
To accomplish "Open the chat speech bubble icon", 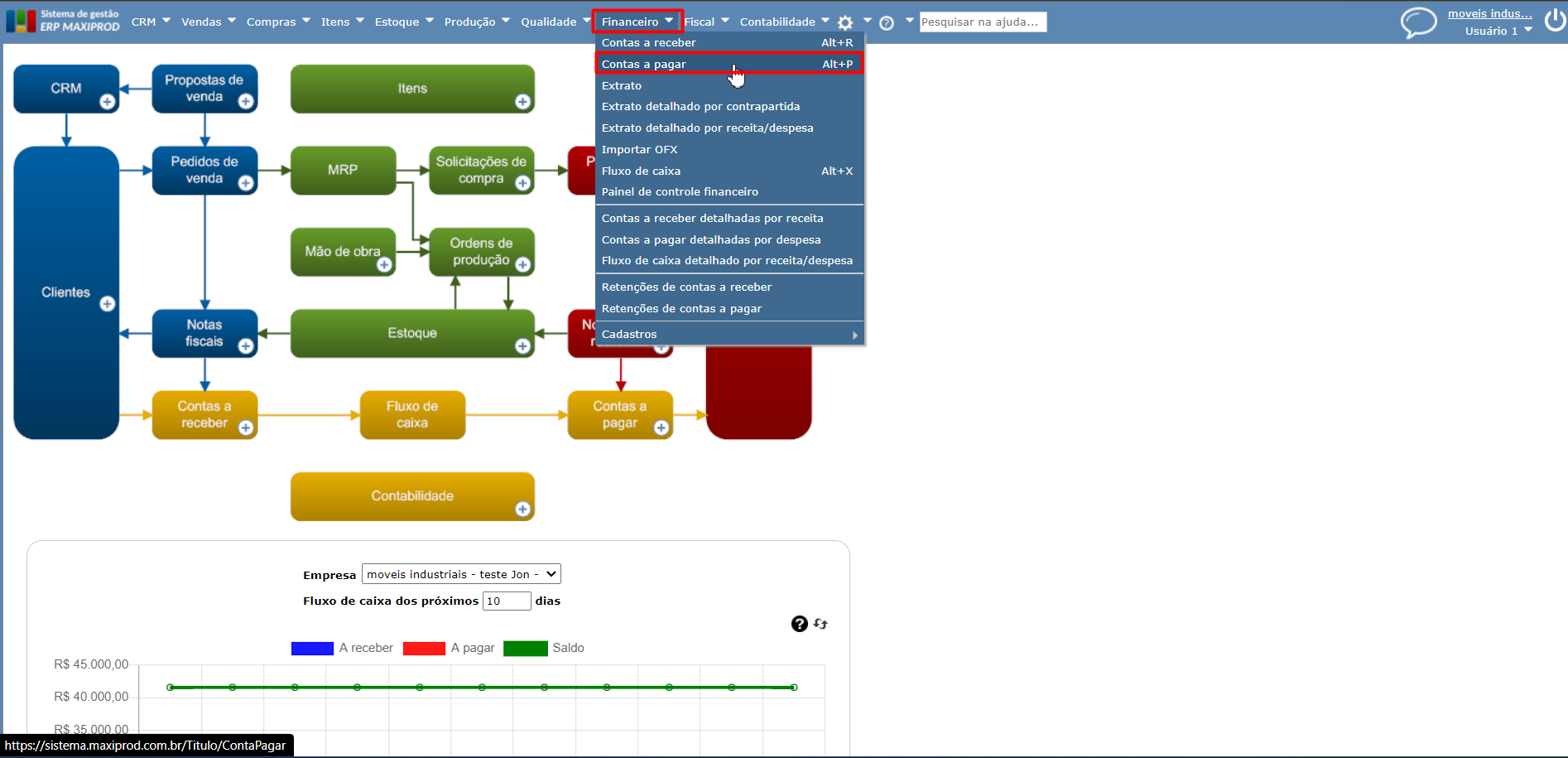I will 1418,22.
